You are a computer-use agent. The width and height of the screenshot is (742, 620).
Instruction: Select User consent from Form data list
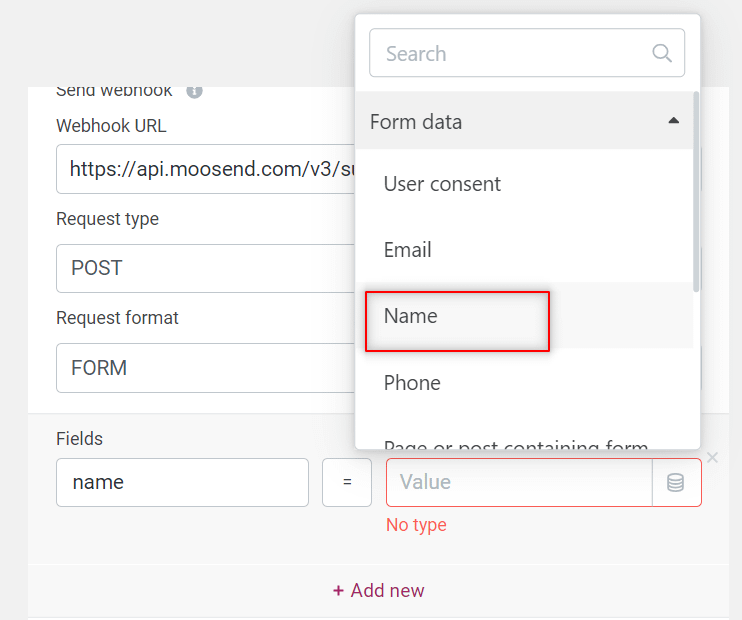click(x=442, y=184)
